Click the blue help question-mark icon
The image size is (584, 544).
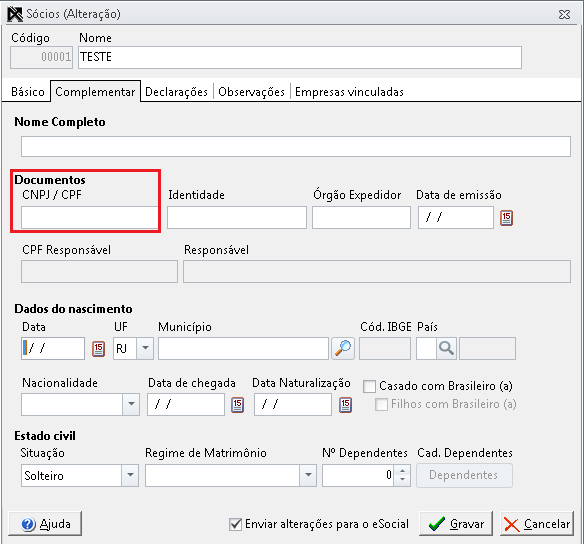(x=28, y=524)
